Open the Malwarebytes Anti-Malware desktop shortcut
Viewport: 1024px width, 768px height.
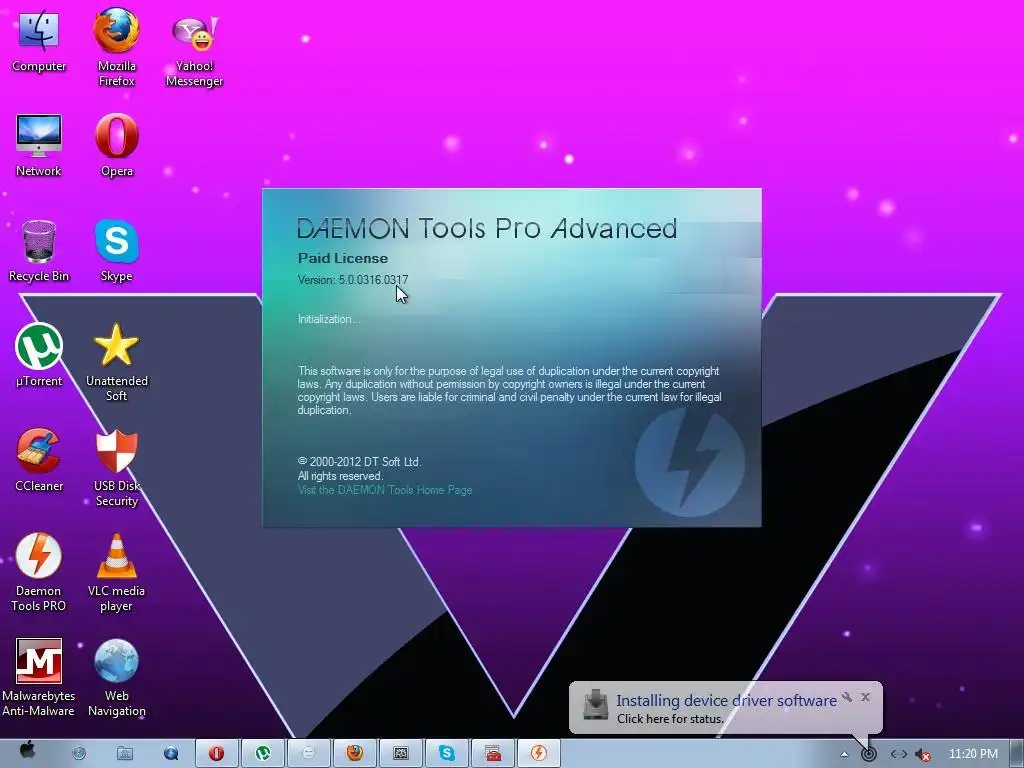click(x=39, y=678)
